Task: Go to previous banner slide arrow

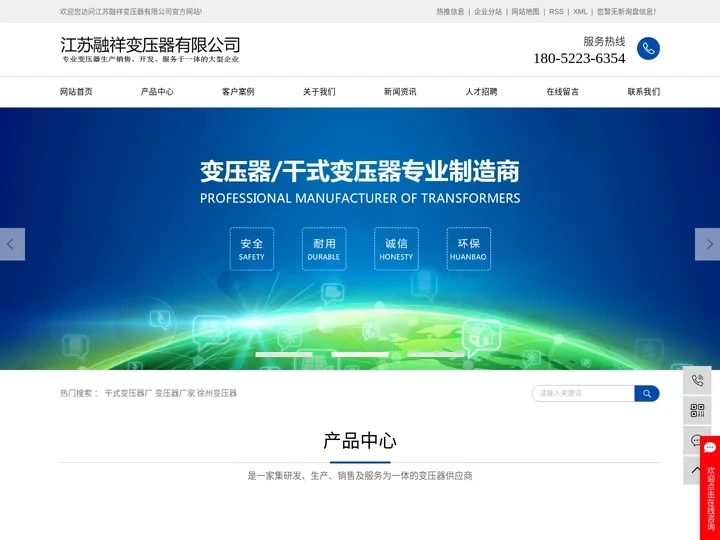Action: pos(12,244)
